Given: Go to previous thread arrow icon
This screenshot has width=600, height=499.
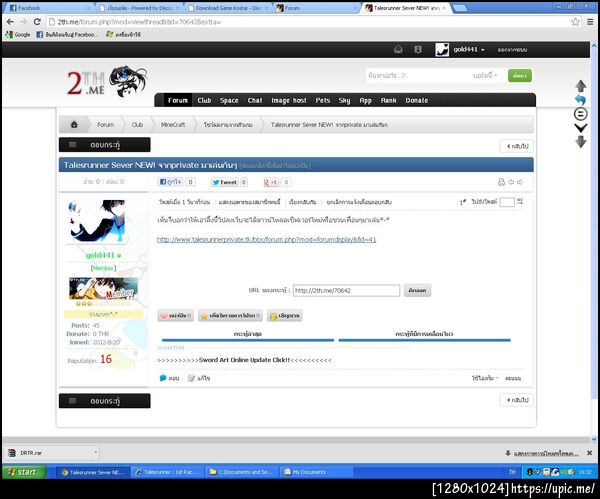Looking at the screenshot, I should [511, 182].
